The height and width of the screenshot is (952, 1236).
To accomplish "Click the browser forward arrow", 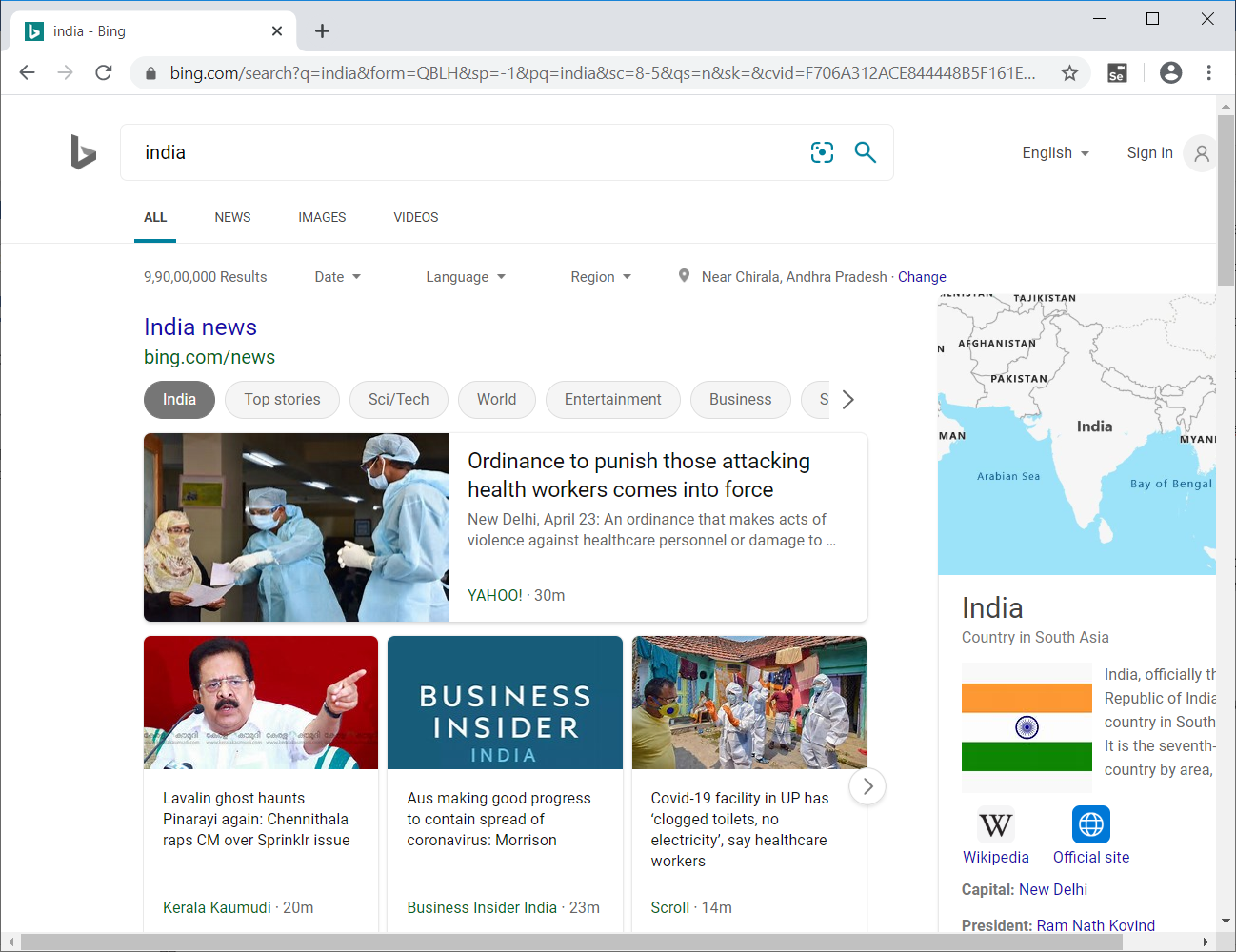I will 65,73.
